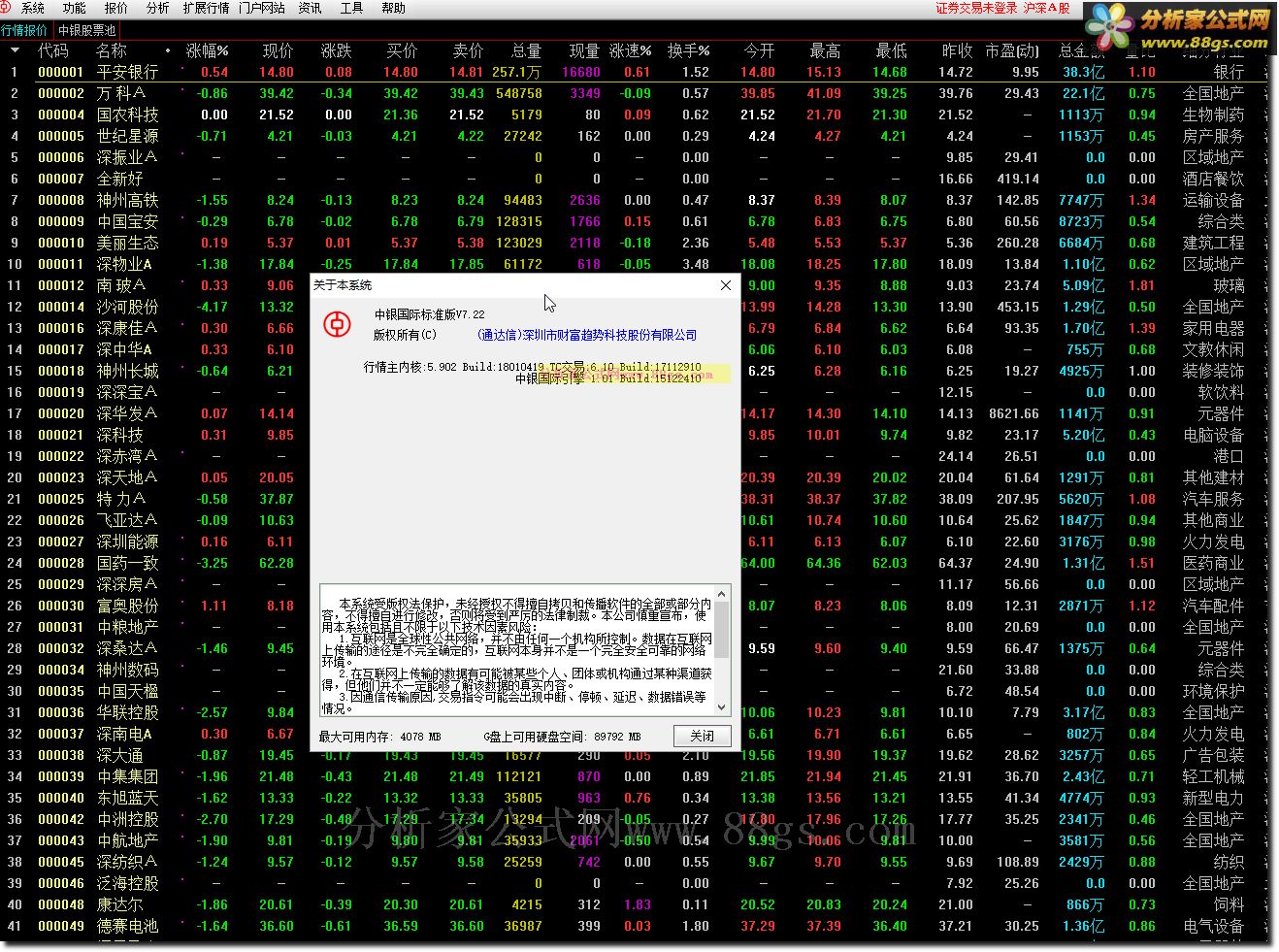Select the 康达尔 stock name
Viewport: 1279px width, 952px height.
tap(119, 904)
